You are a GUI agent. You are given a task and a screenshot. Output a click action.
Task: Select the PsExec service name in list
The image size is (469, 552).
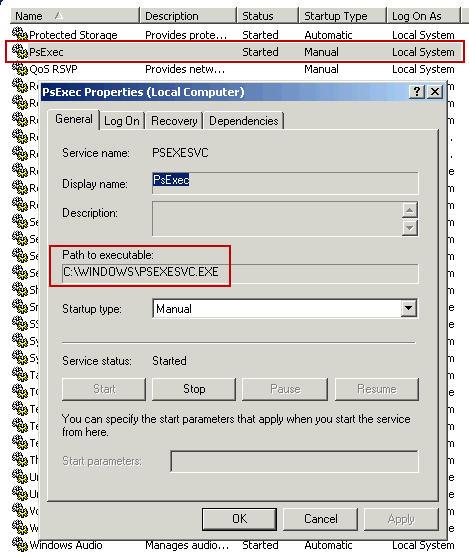46,52
